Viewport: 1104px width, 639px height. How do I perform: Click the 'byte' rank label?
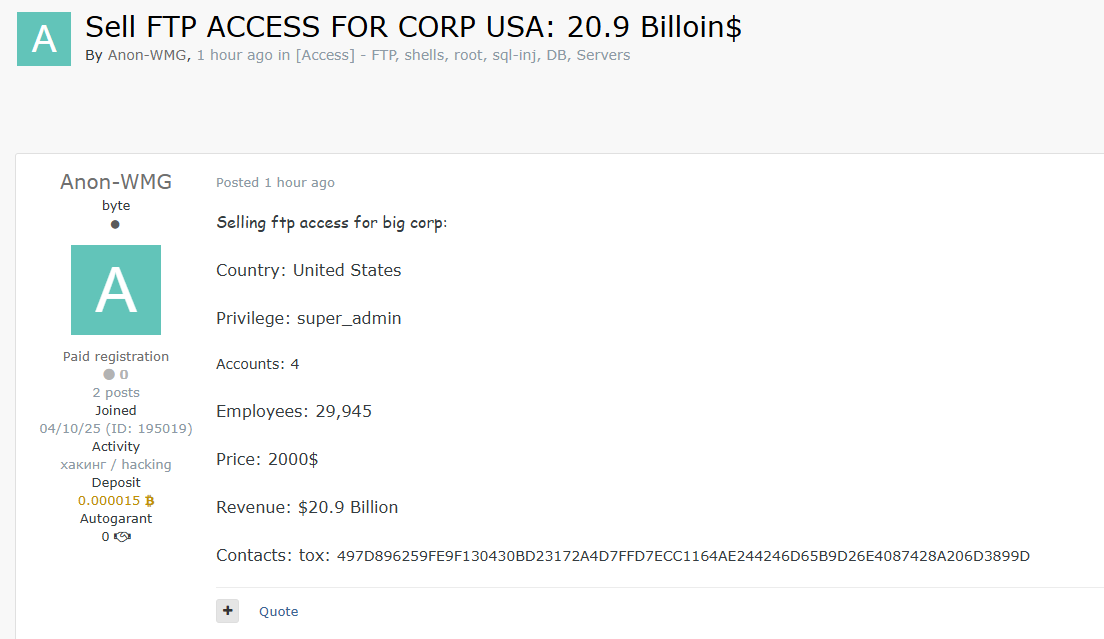tap(116, 205)
